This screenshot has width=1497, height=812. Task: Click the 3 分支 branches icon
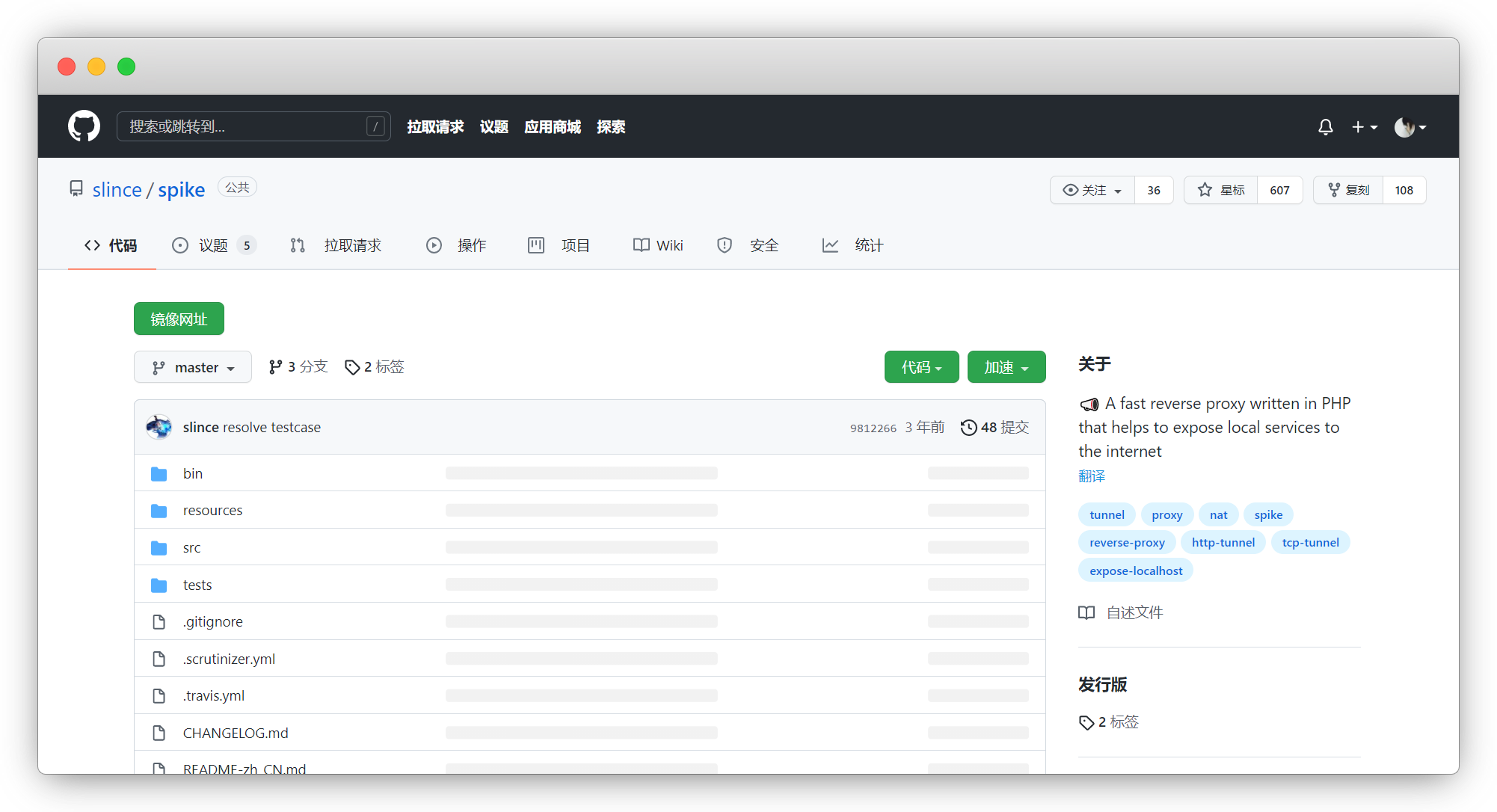pyautogui.click(x=275, y=367)
